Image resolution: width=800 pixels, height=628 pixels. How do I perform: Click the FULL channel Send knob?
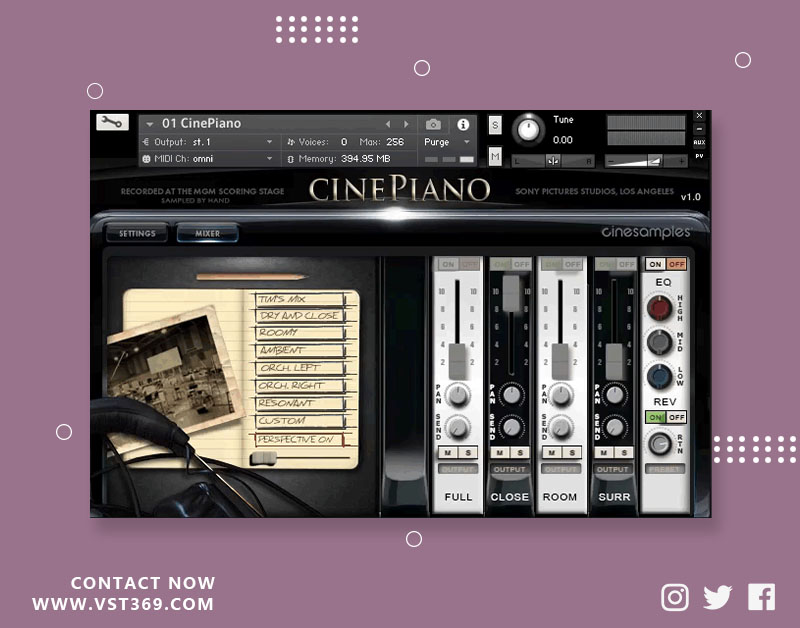coord(458,428)
